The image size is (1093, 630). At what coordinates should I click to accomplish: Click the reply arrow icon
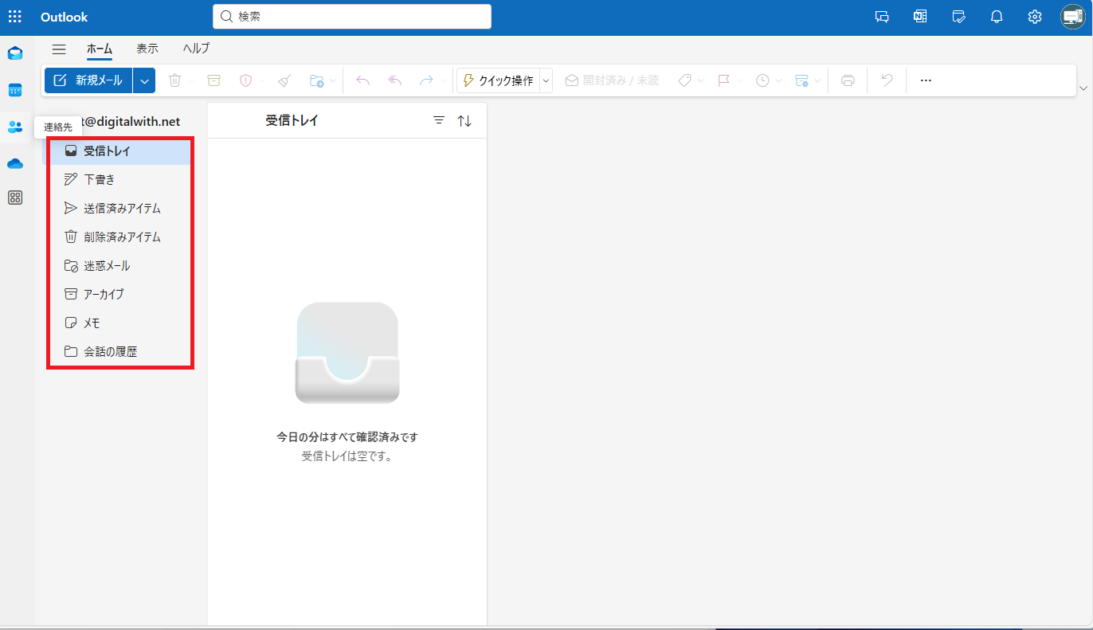pos(362,81)
